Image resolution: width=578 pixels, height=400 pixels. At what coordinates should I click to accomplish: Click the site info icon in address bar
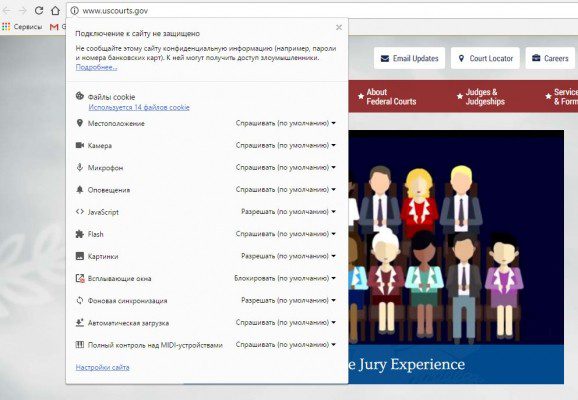pyautogui.click(x=74, y=11)
